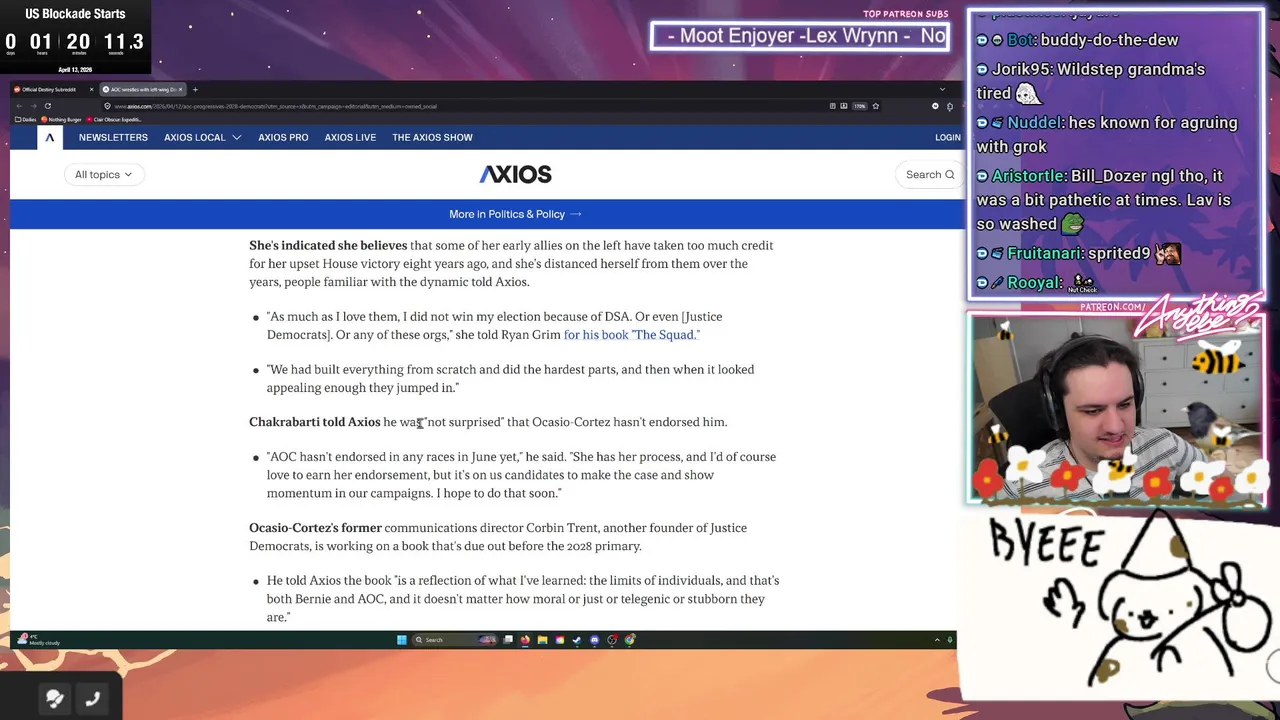Open Firefox from the taskbar
The height and width of the screenshot is (720, 1280).
tap(525, 640)
